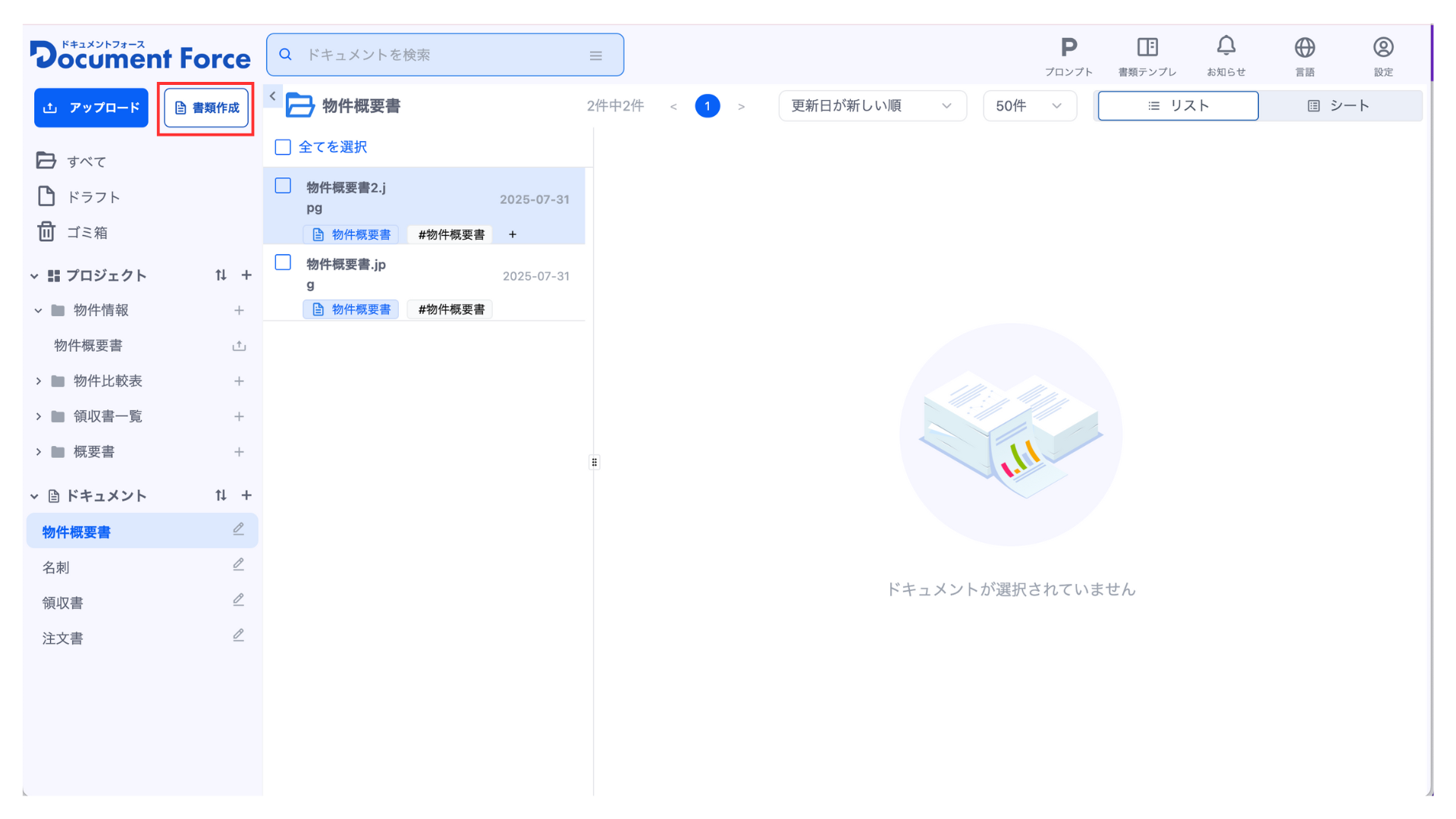Click the magnifier icon in search bar
The width and height of the screenshot is (1456, 819).
click(286, 55)
